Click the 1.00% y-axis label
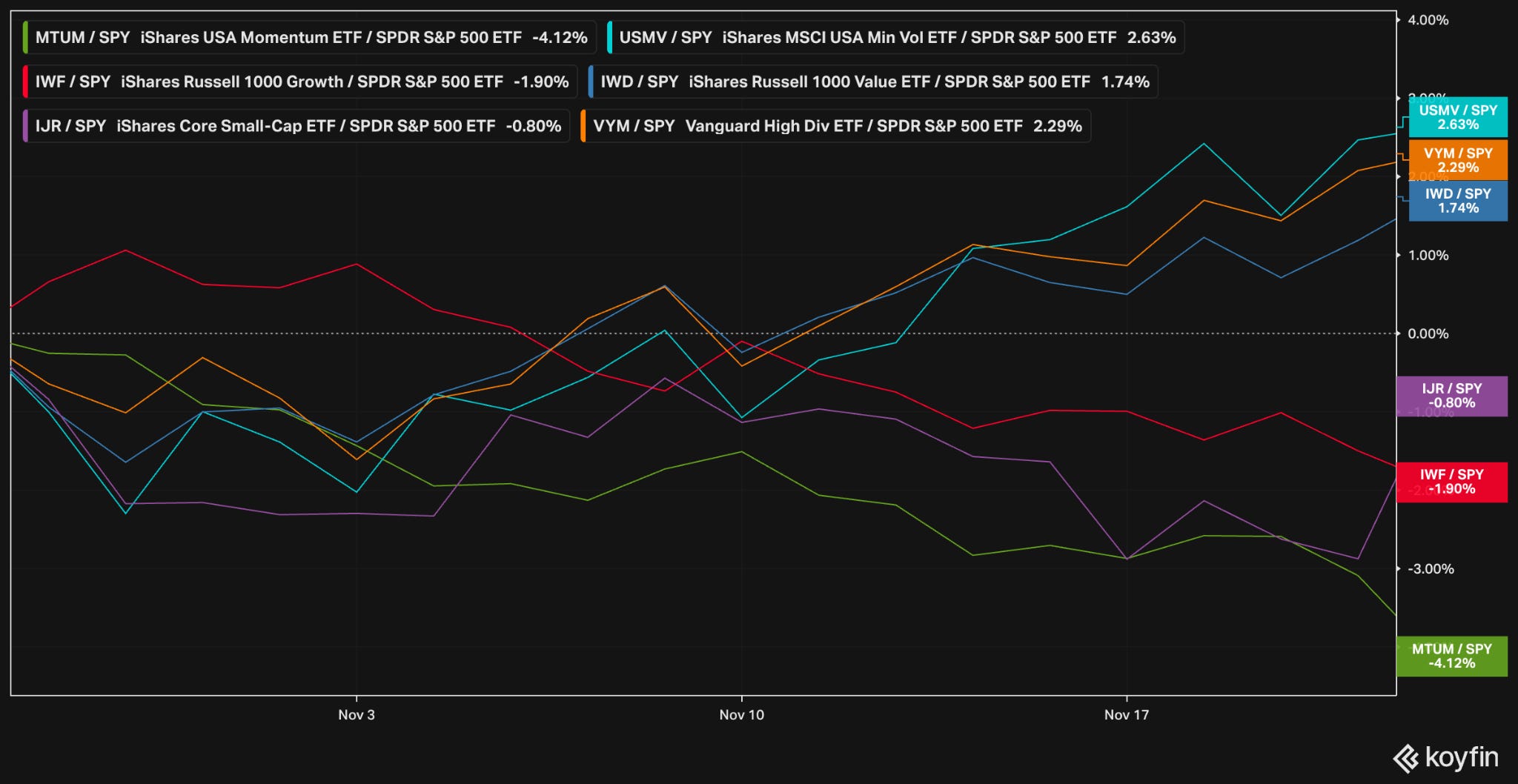 1428,255
